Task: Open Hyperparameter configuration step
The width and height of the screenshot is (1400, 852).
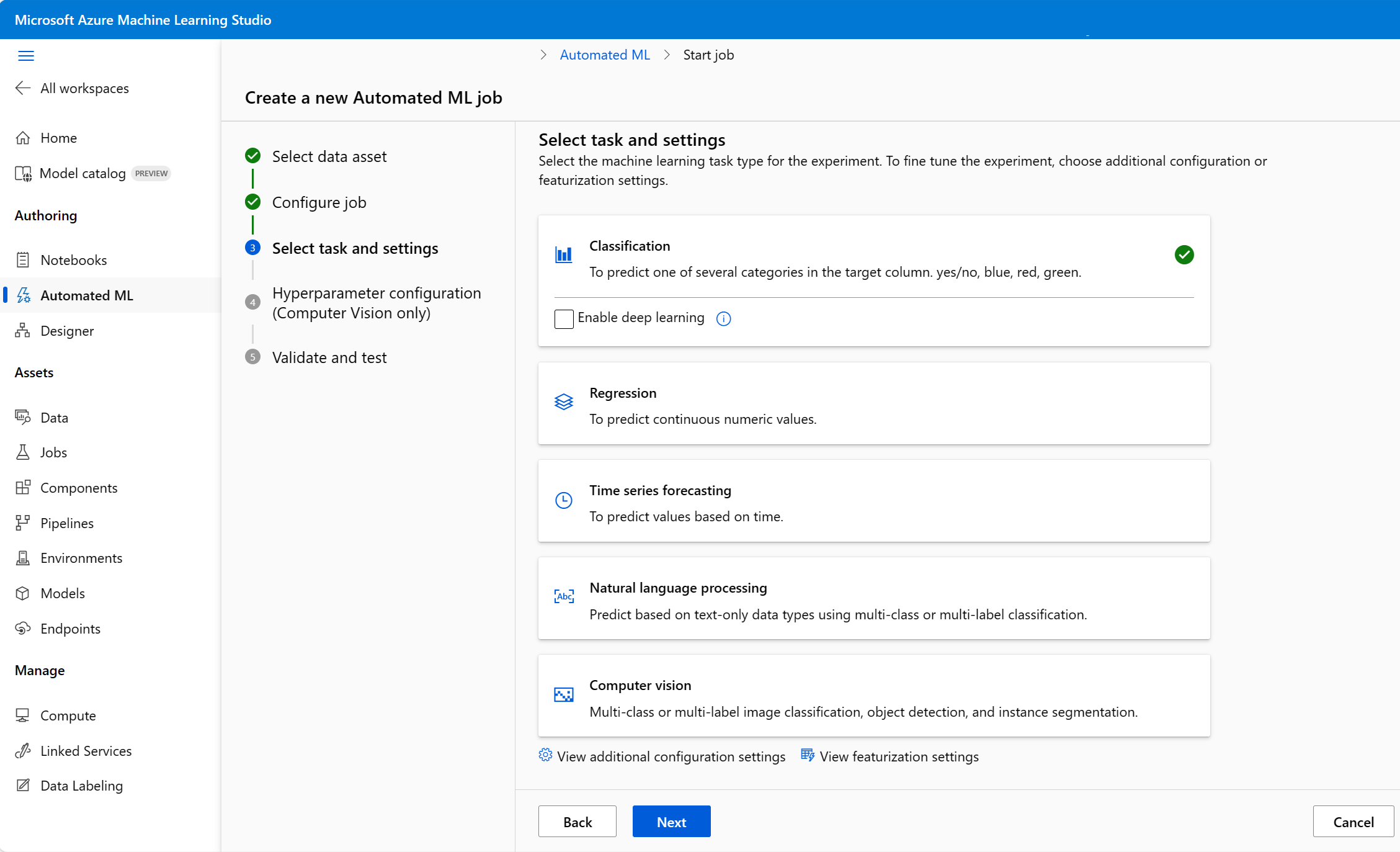Action: coord(363,303)
